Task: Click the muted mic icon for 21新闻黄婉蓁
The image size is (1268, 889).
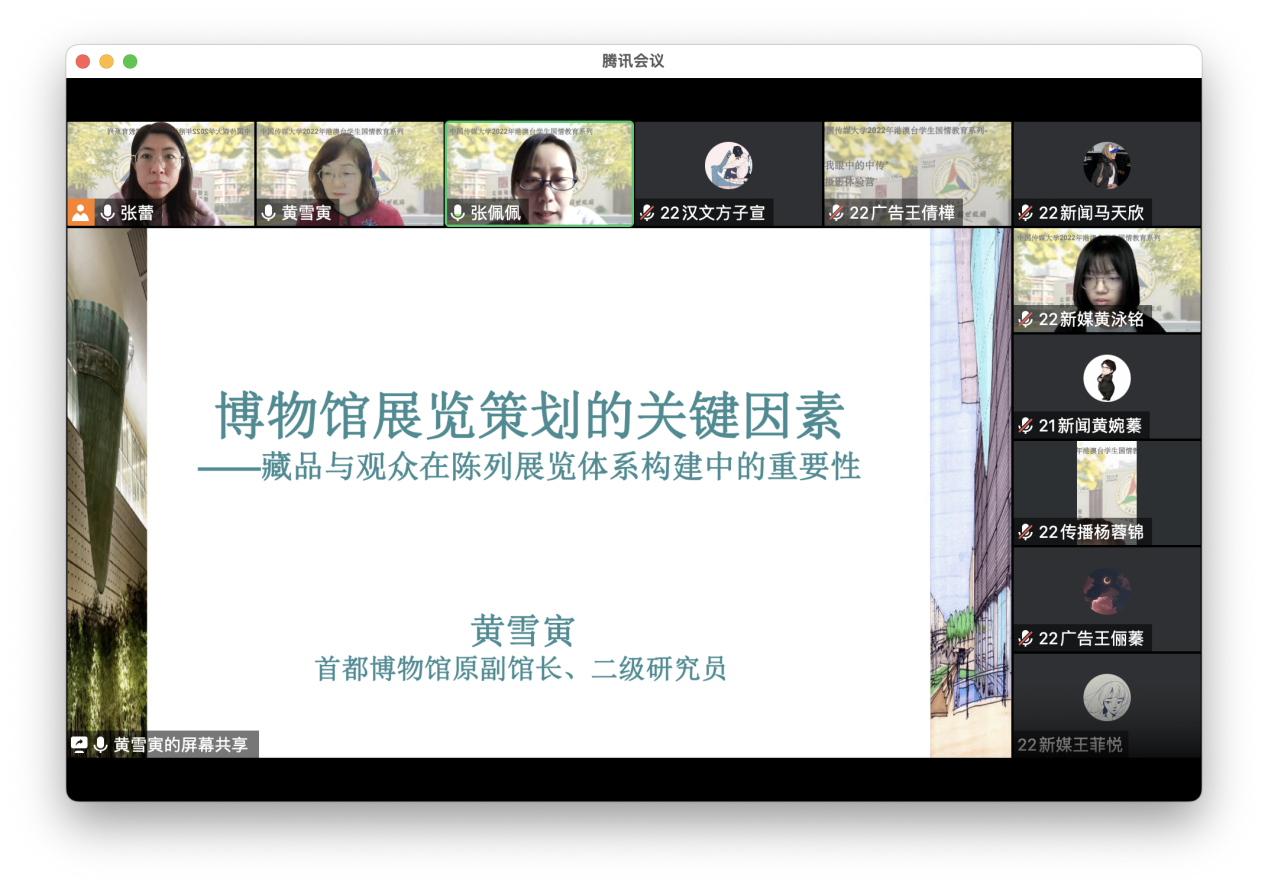Action: pos(1025,426)
